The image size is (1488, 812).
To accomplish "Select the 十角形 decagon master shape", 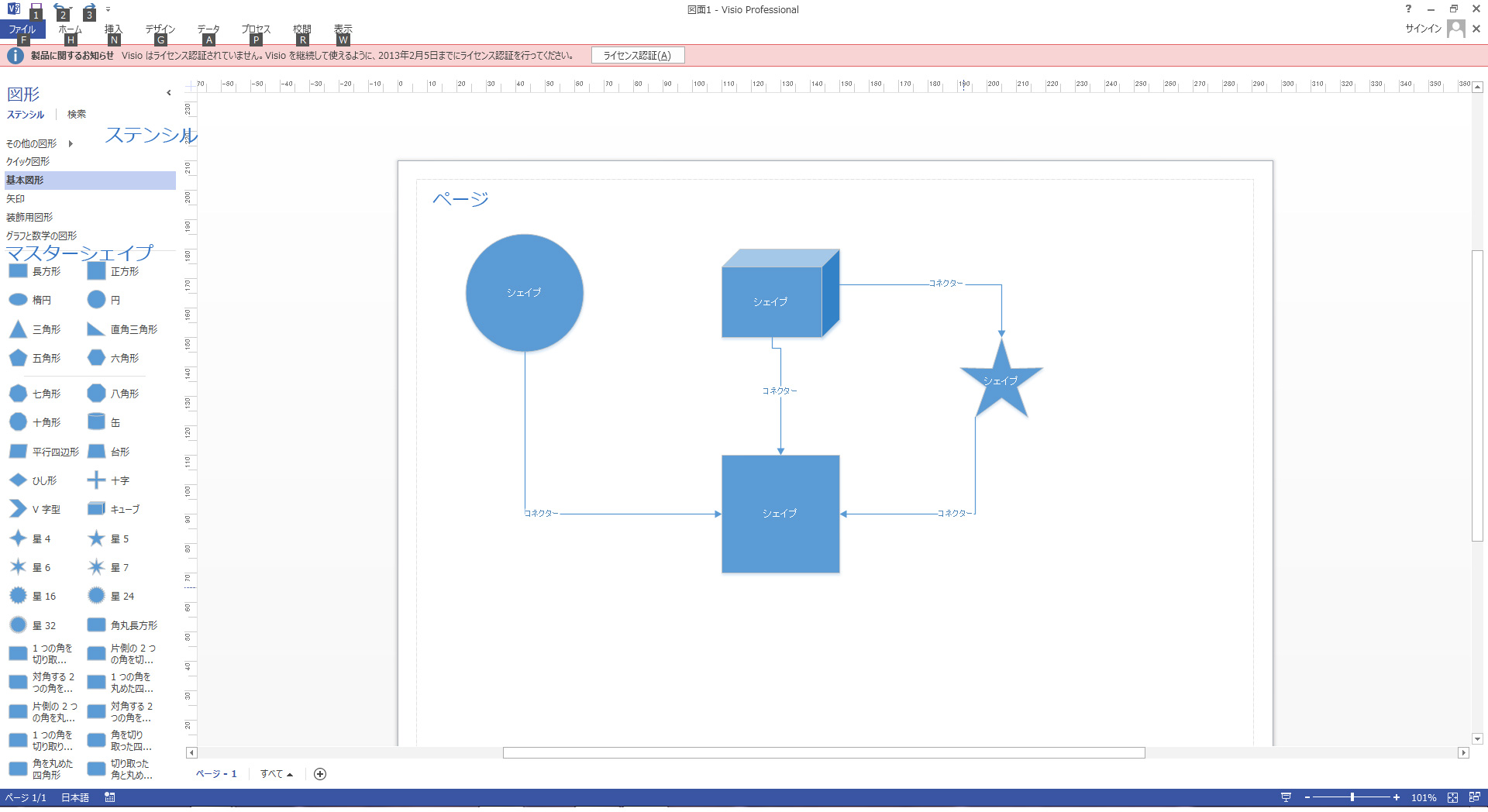I will pos(34,422).
